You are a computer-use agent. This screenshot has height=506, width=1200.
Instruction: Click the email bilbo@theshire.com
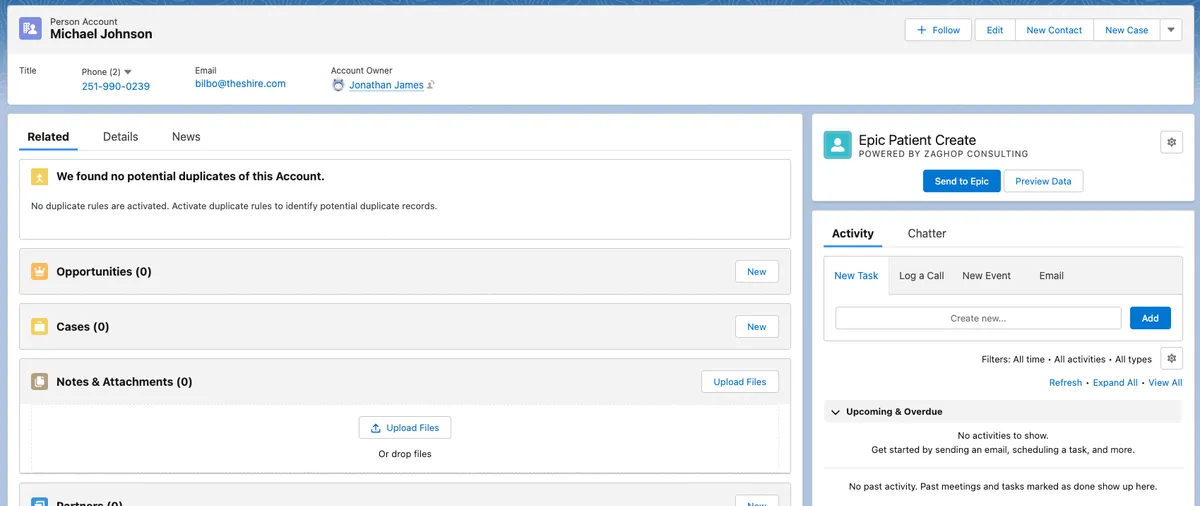tap(240, 84)
